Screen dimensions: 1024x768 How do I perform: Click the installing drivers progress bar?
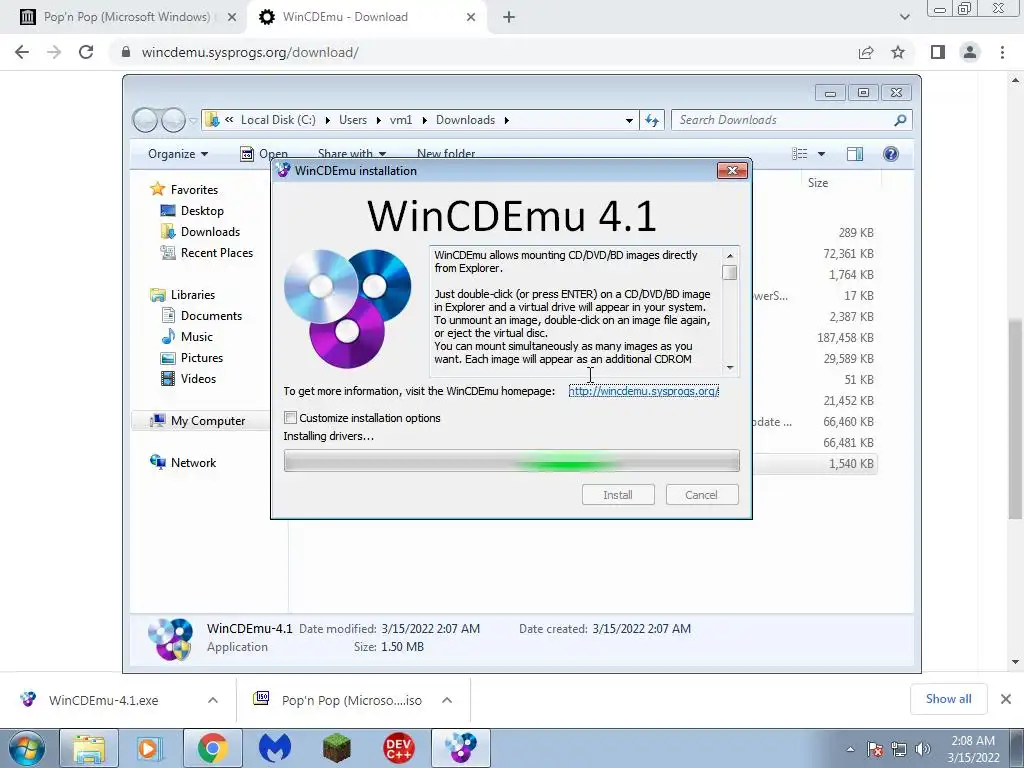coord(511,460)
